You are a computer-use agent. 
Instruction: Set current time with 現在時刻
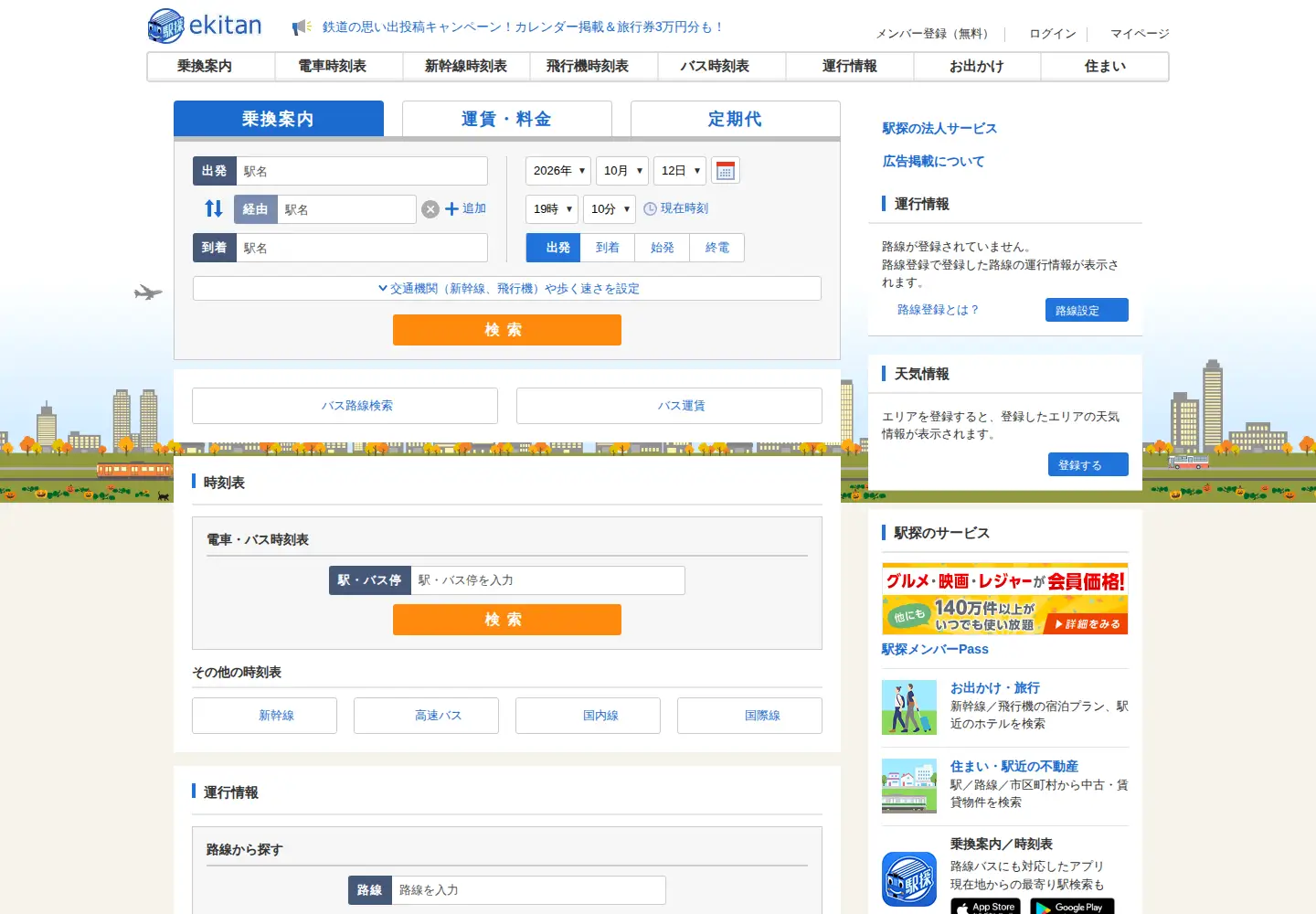tap(676, 208)
